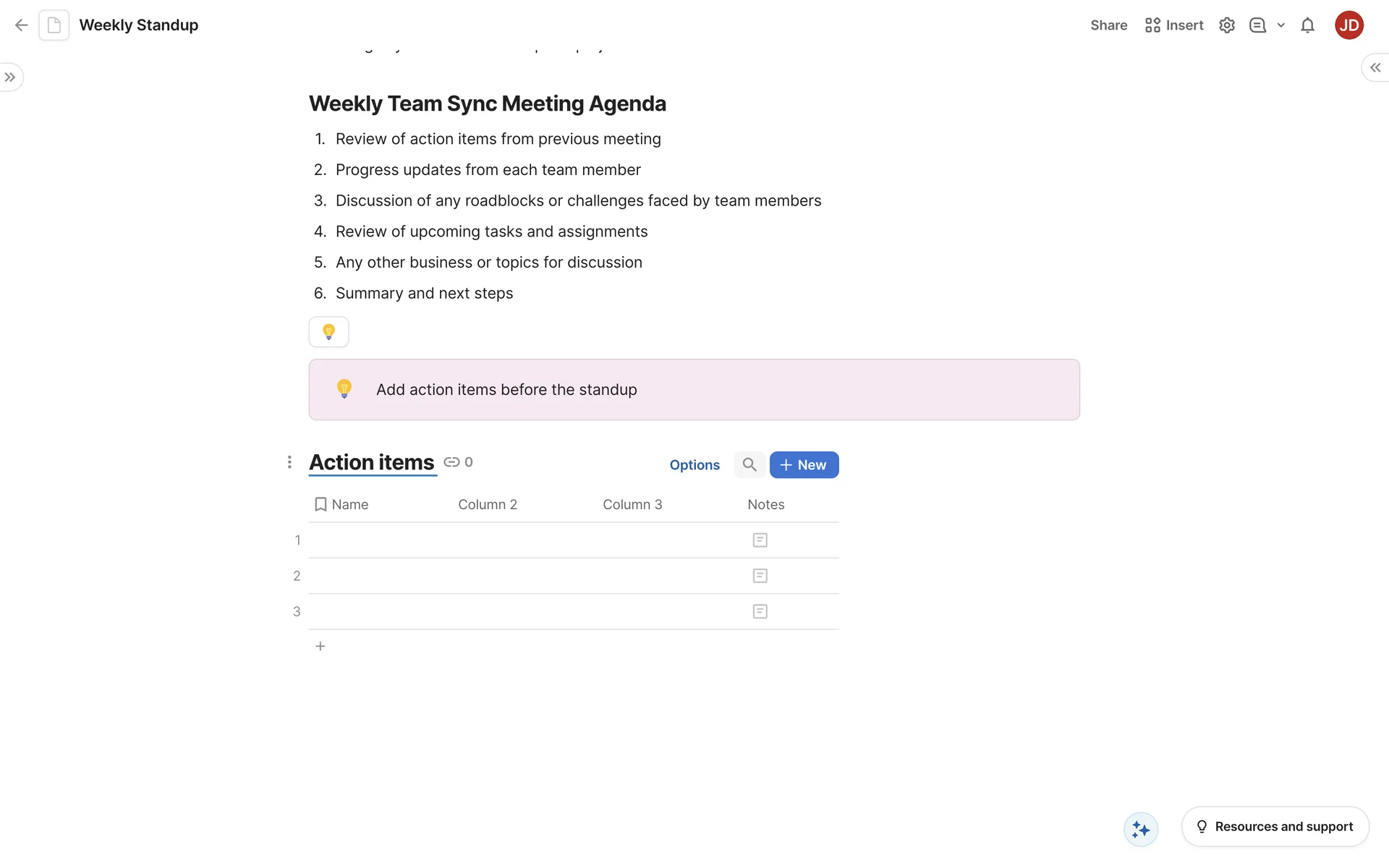Open the table Options link
The height and width of the screenshot is (868, 1389).
pyautogui.click(x=694, y=465)
